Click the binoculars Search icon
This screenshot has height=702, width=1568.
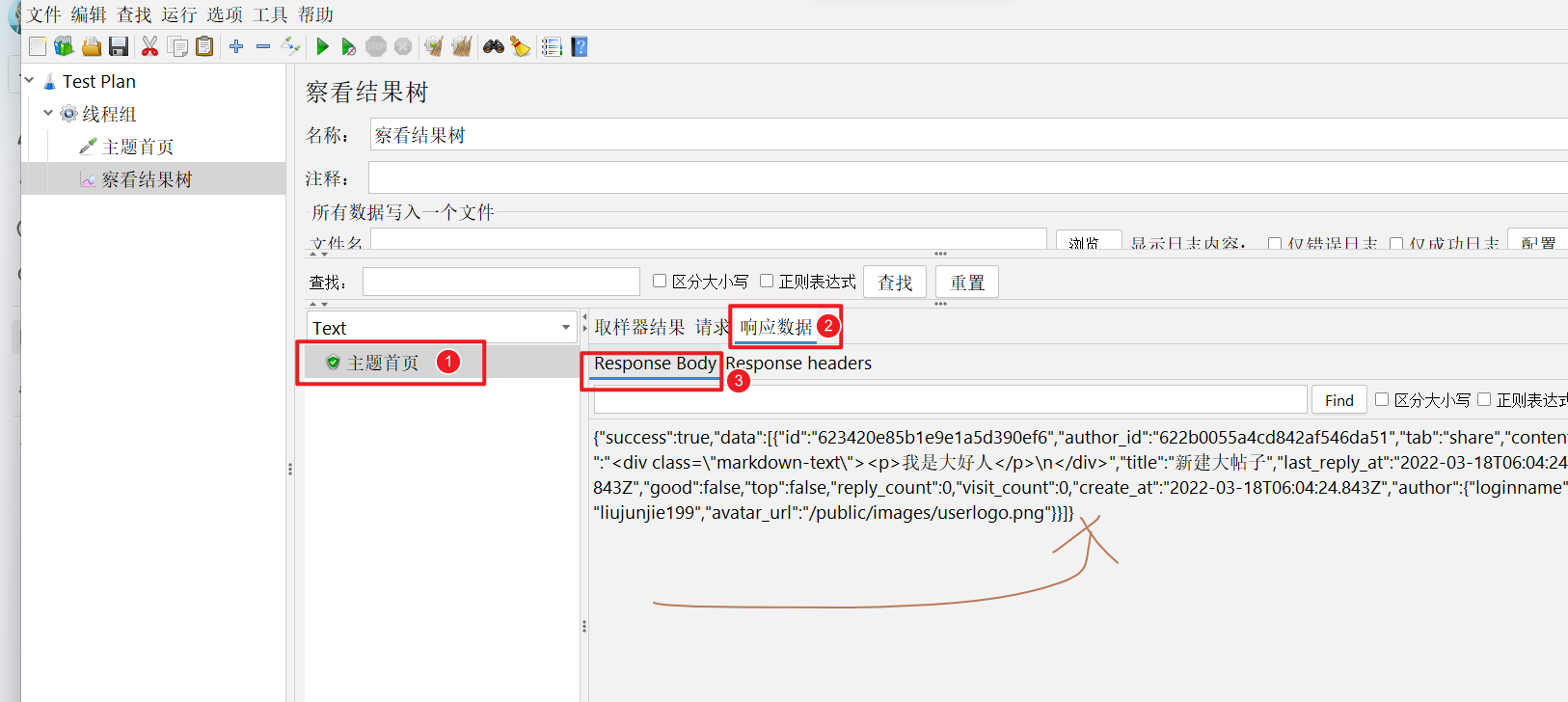coord(494,46)
